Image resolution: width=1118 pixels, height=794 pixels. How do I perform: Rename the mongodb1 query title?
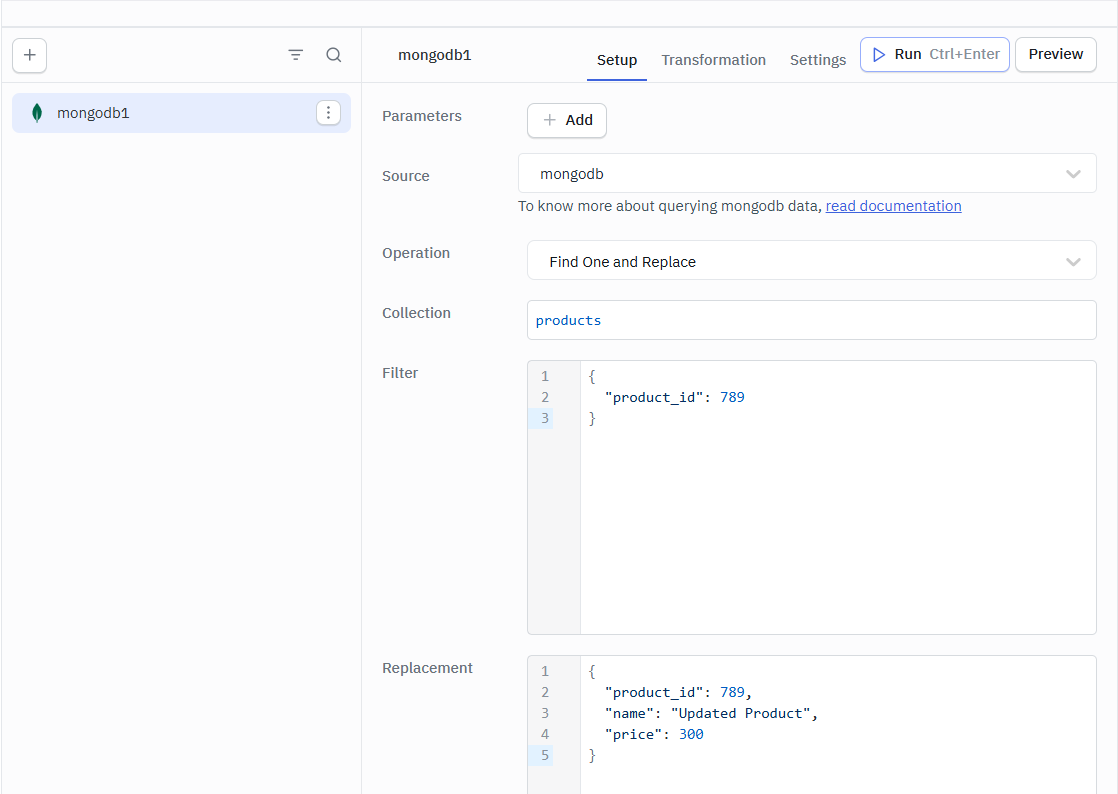tap(435, 55)
